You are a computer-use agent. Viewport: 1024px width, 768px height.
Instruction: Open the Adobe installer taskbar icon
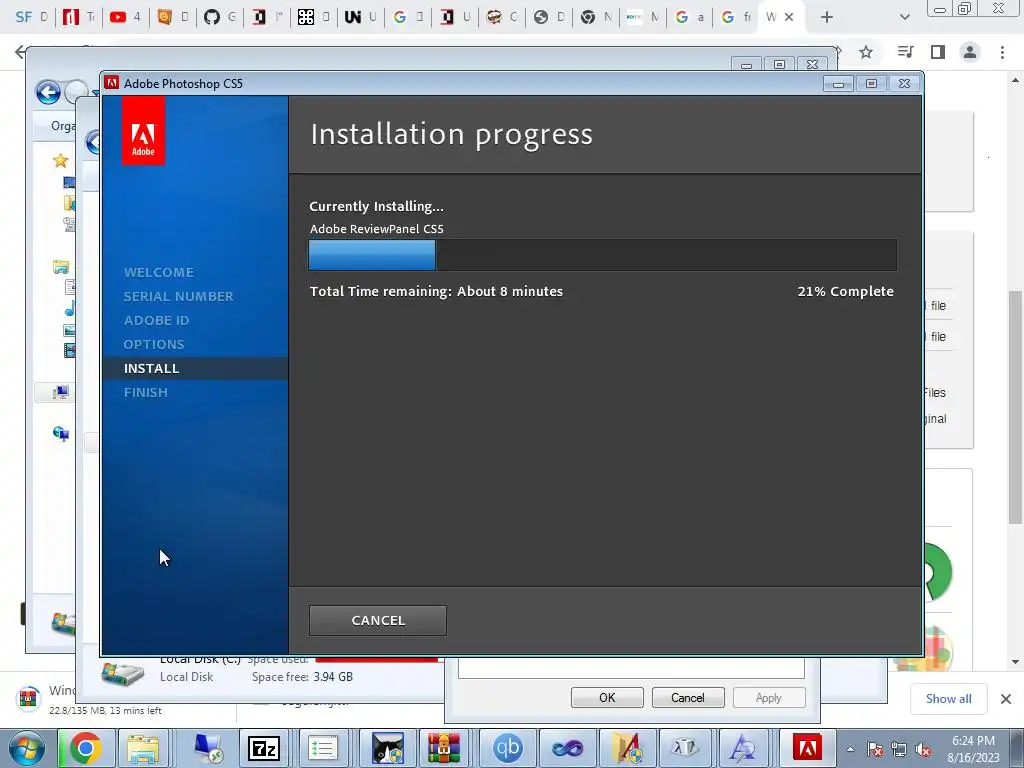pos(807,748)
